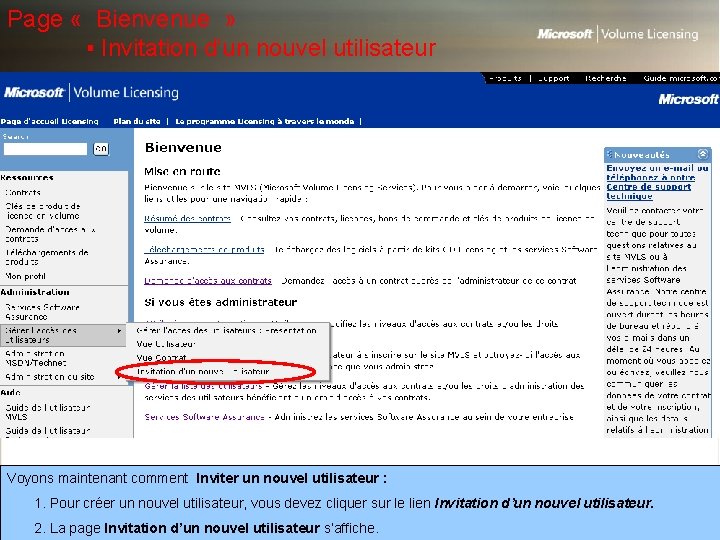Click the Nouveautés panel header

pyautogui.click(x=658, y=155)
